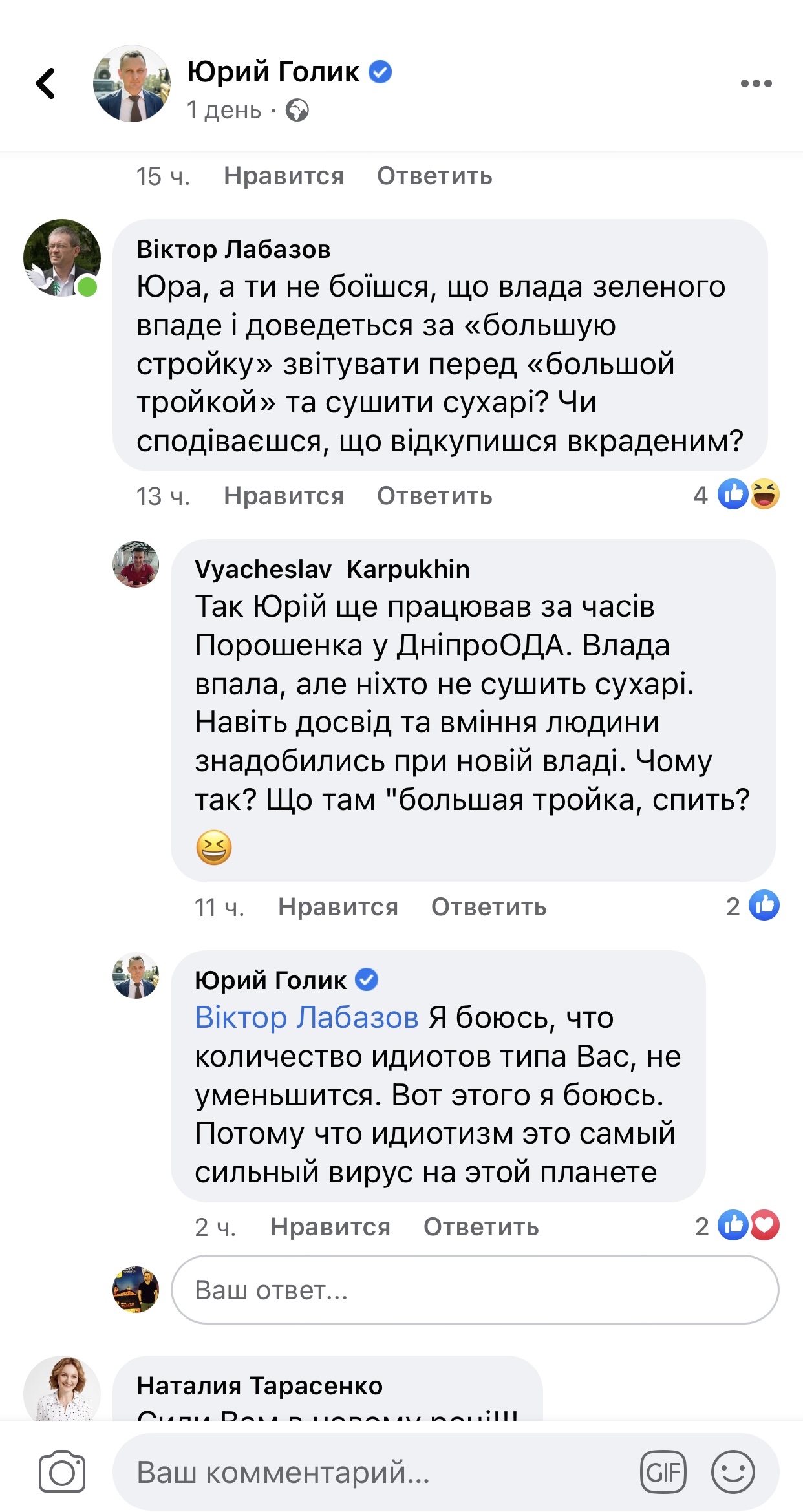This screenshot has width=803, height=1512.
Task: Like Юрий Голик's reply via Нравится
Action: point(330,1227)
